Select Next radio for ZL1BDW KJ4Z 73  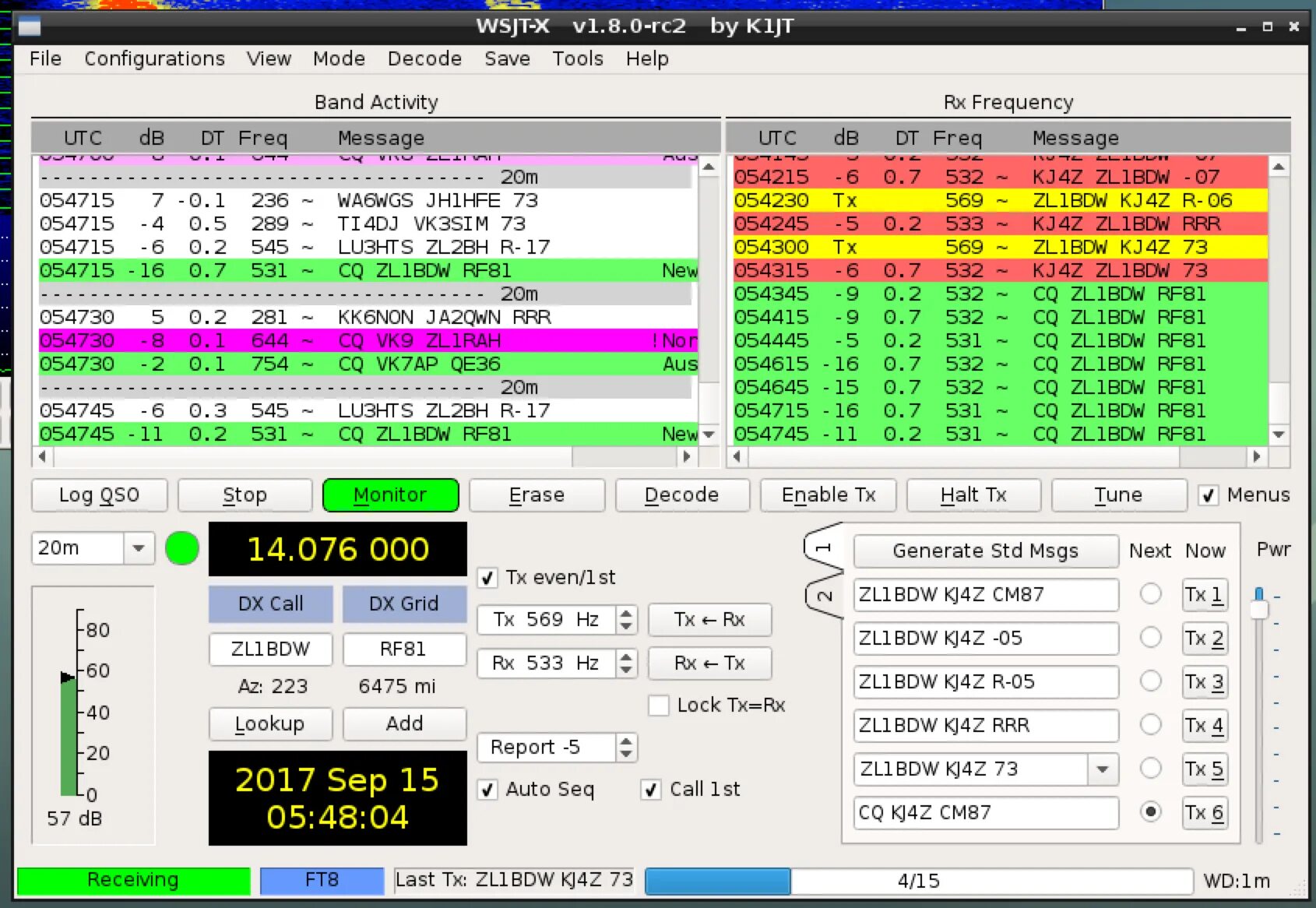click(x=1150, y=769)
